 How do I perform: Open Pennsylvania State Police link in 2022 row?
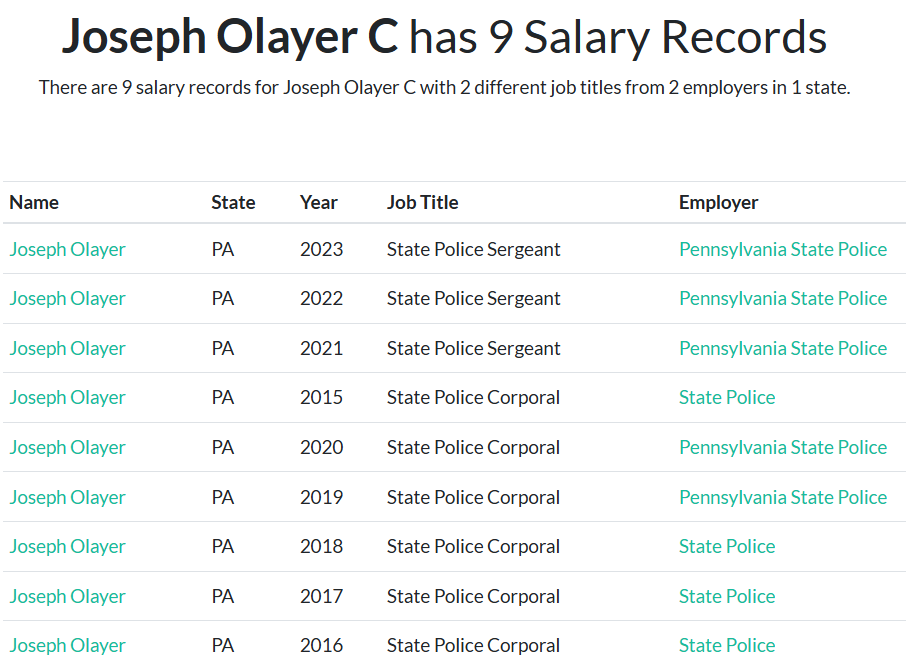point(783,298)
